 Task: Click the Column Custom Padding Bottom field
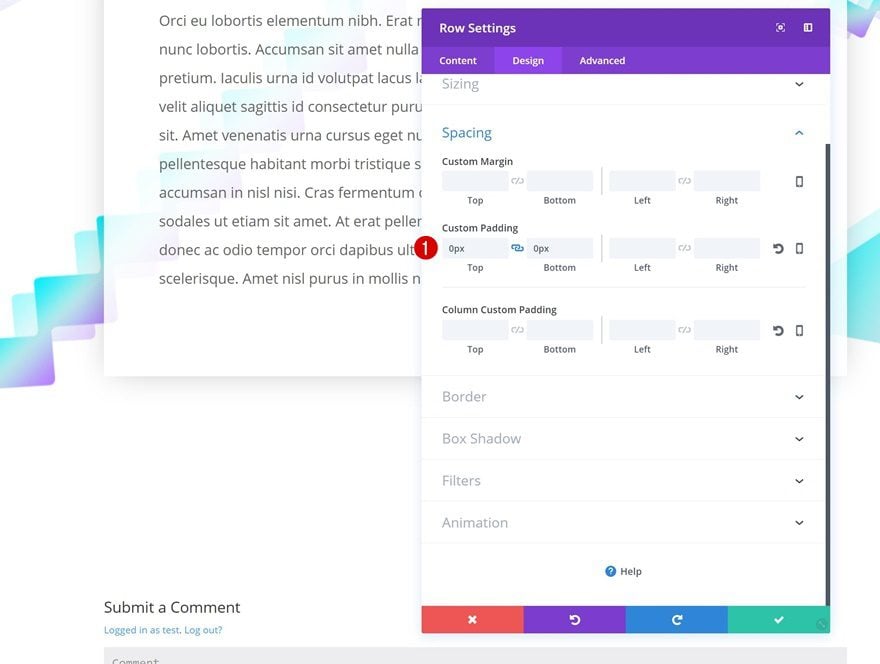[560, 330]
